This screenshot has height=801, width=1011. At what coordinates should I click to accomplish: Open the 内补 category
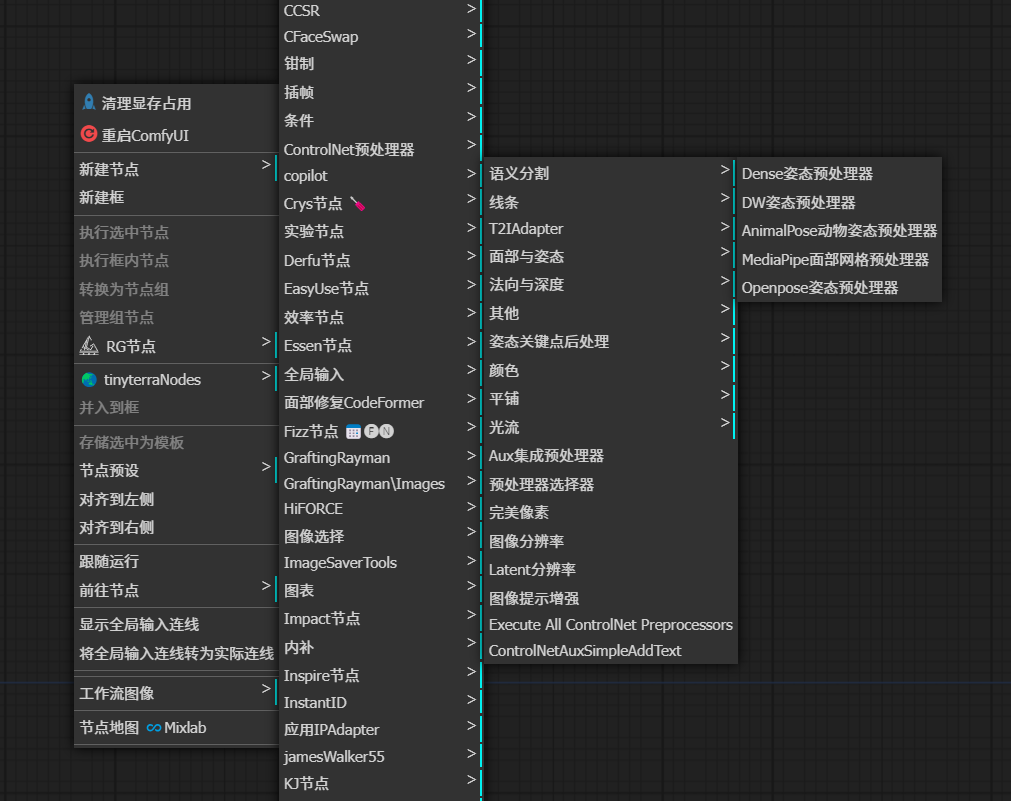(380, 647)
